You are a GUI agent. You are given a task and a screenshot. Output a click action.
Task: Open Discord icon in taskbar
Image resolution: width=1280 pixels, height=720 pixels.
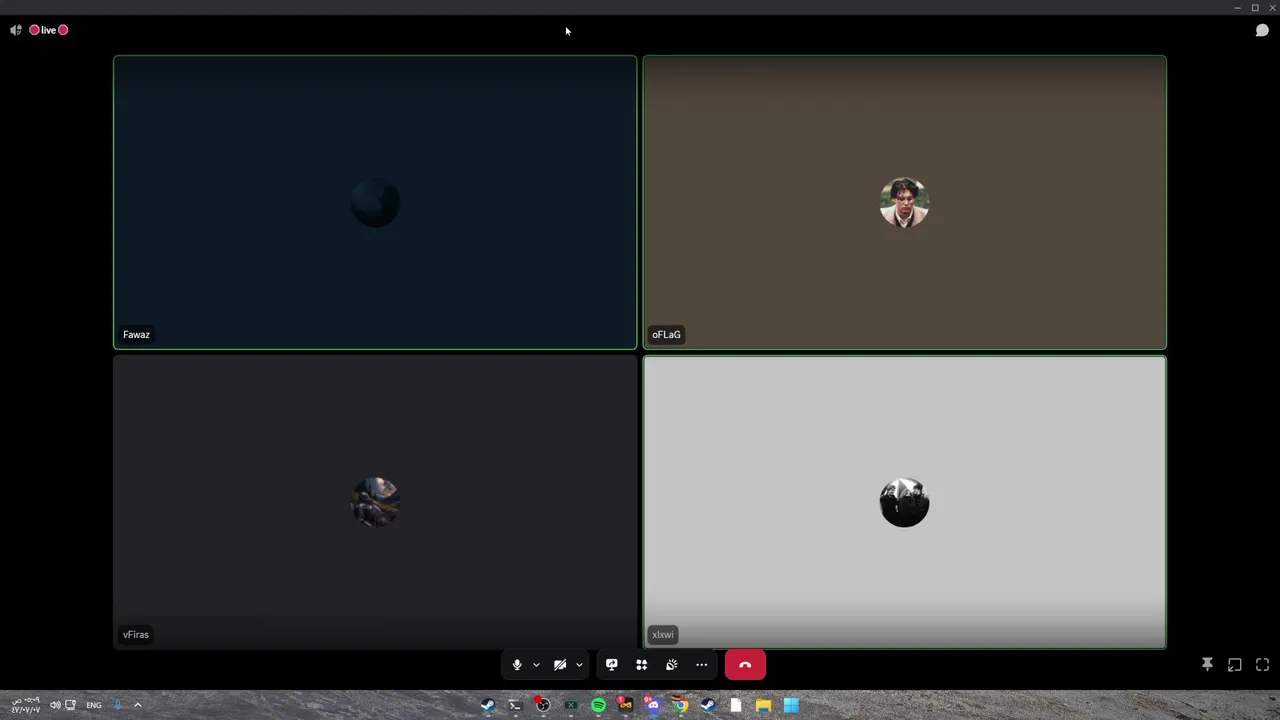pyautogui.click(x=653, y=705)
